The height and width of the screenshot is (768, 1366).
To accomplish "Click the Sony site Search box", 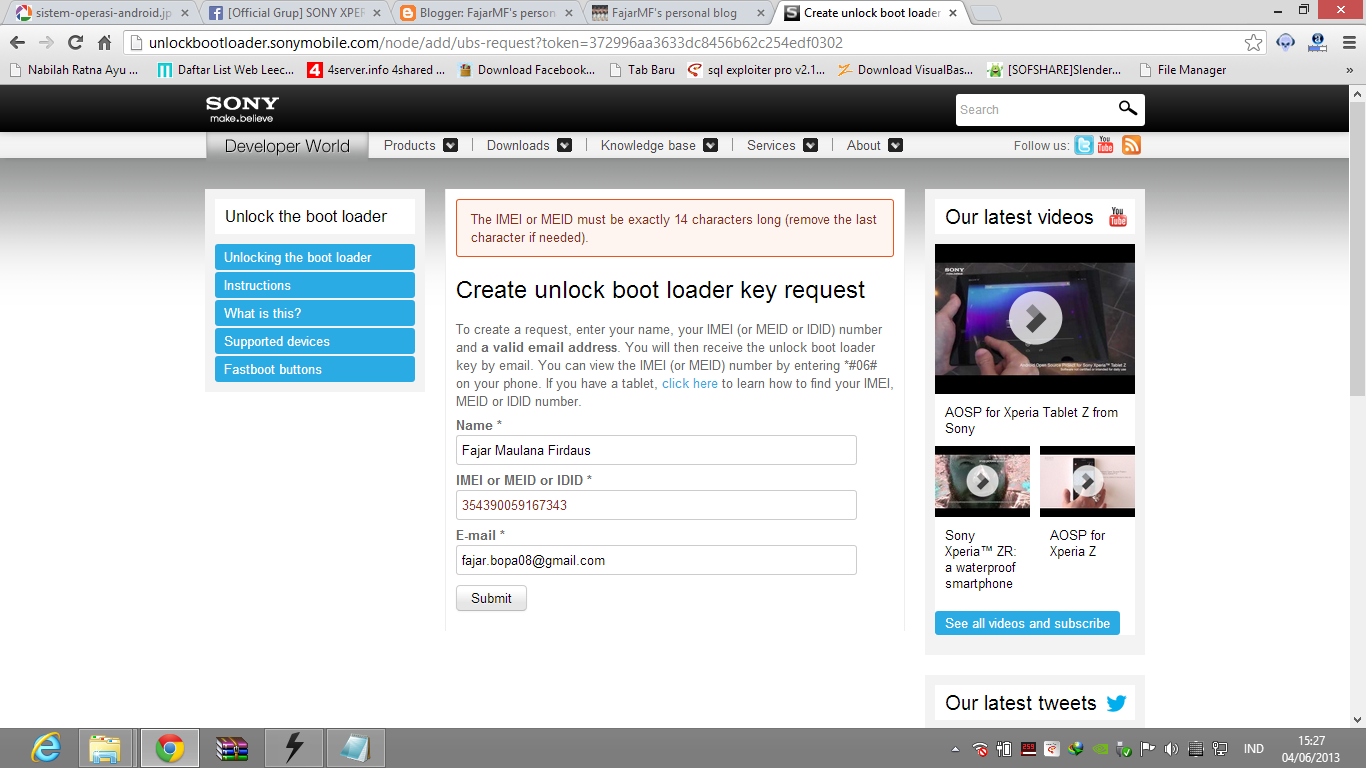I will click(1035, 109).
